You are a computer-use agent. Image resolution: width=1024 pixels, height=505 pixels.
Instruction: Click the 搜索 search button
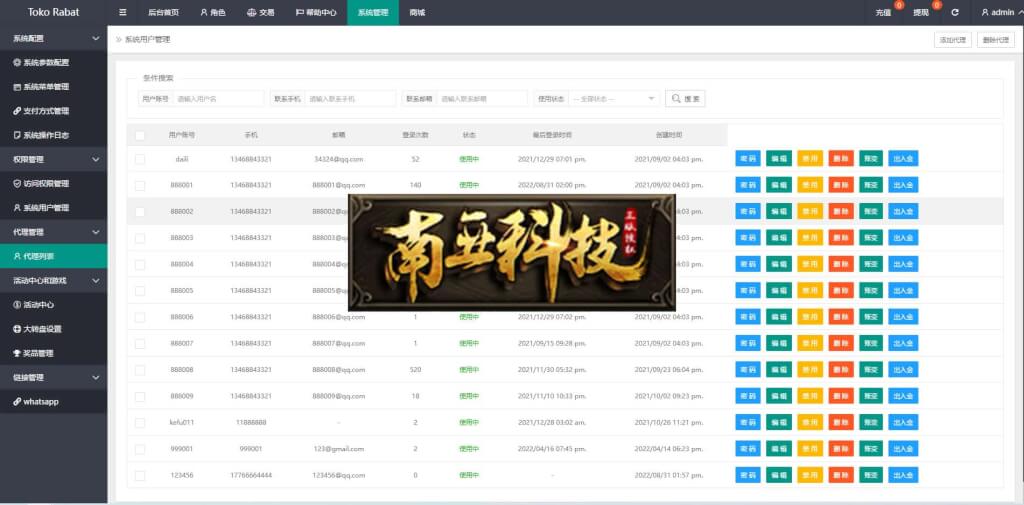(685, 99)
